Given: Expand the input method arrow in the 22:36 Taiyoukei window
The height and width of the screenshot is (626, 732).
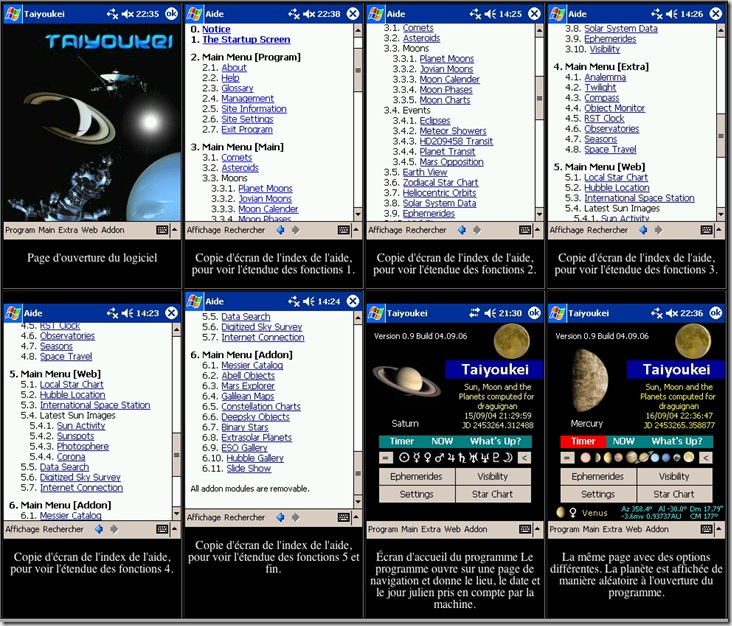Looking at the screenshot, I should pyautogui.click(x=719, y=529).
